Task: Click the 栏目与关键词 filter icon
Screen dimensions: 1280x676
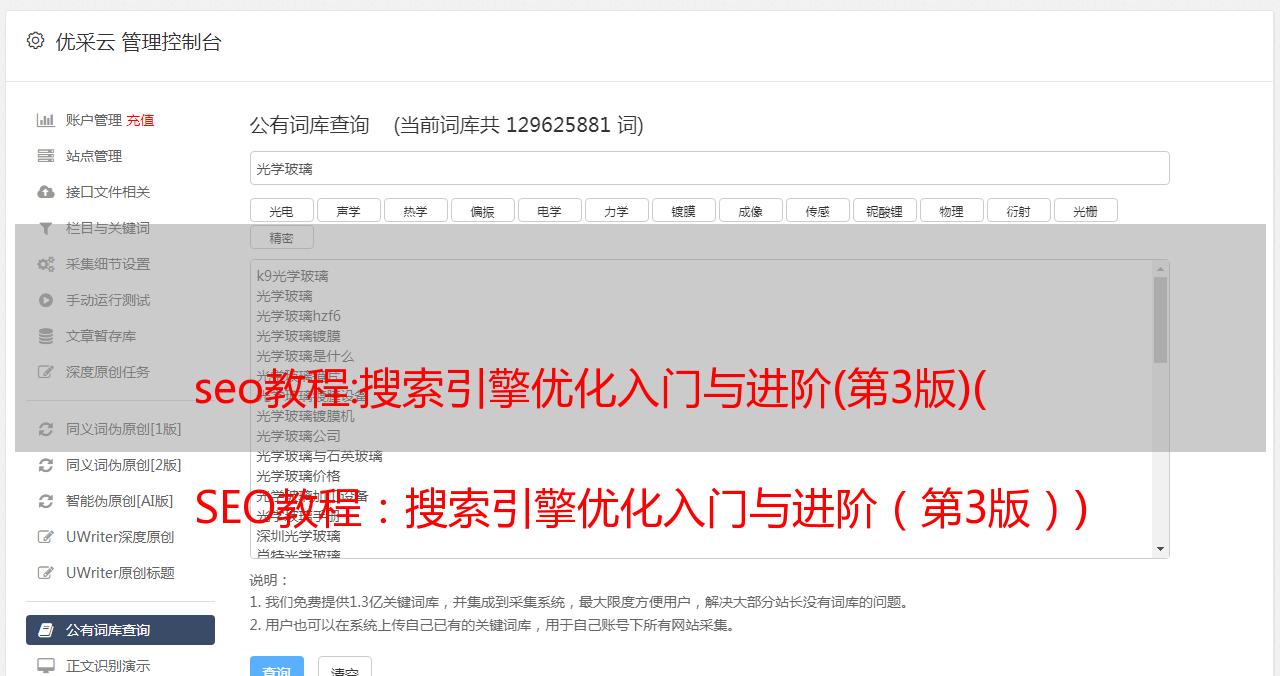Action: click(x=45, y=228)
